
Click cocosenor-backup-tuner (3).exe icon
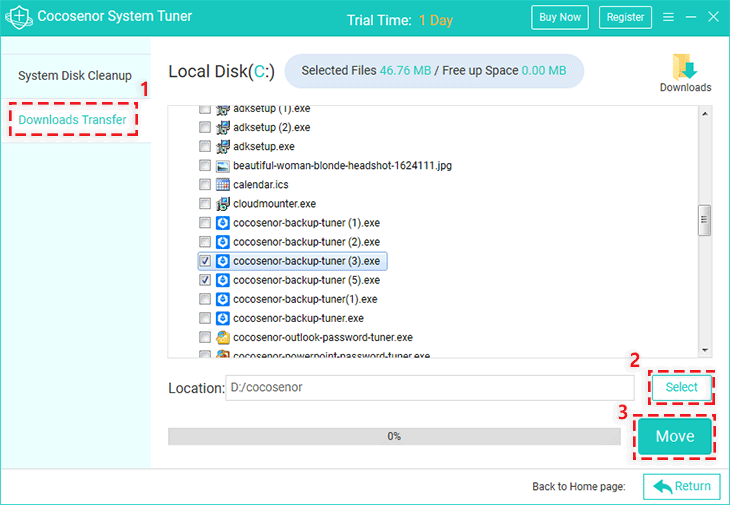223,261
